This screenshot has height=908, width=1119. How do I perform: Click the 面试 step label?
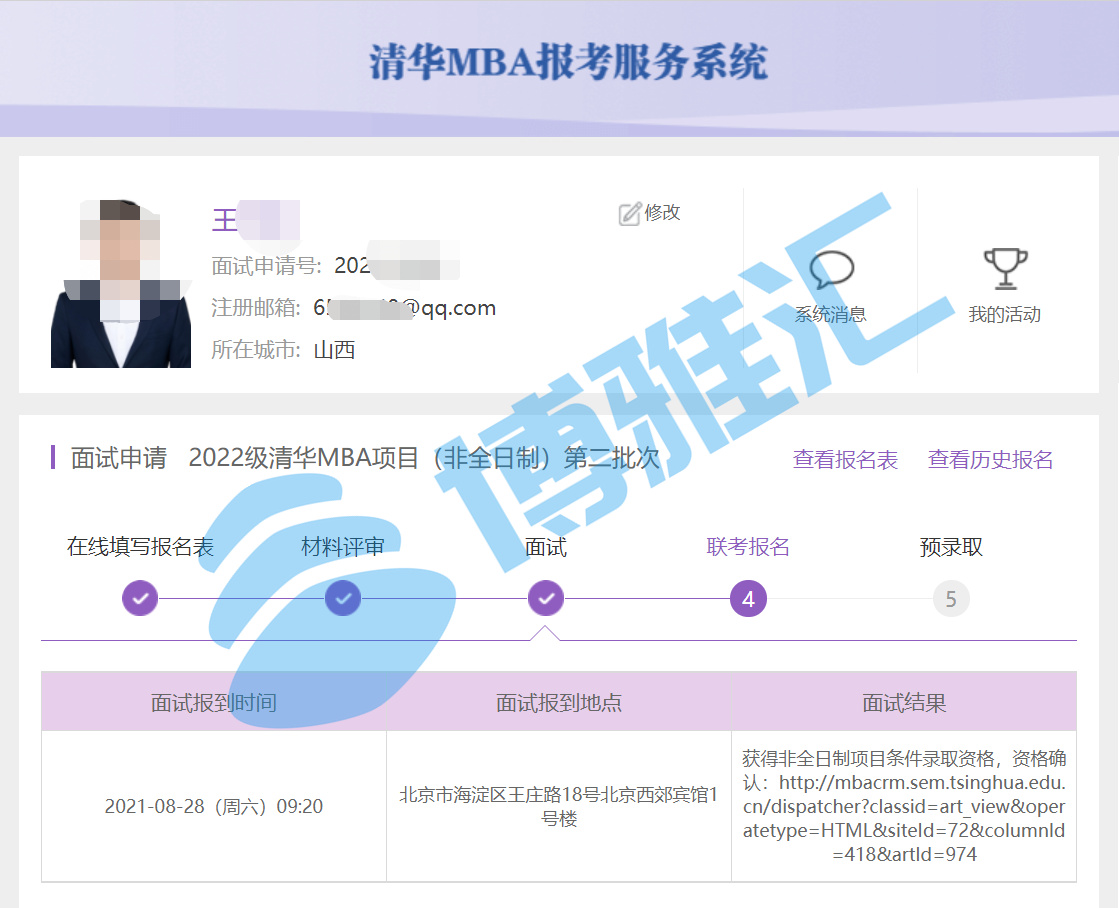point(546,547)
